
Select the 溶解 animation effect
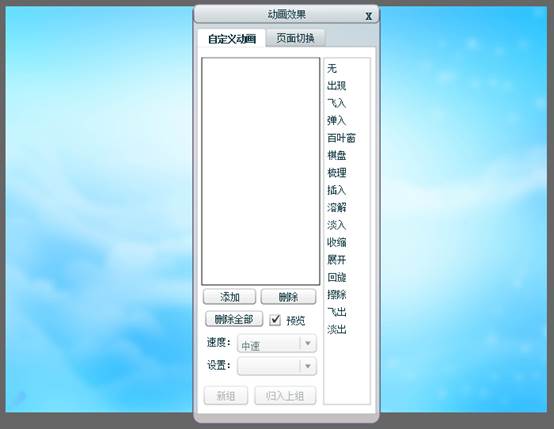[336, 207]
